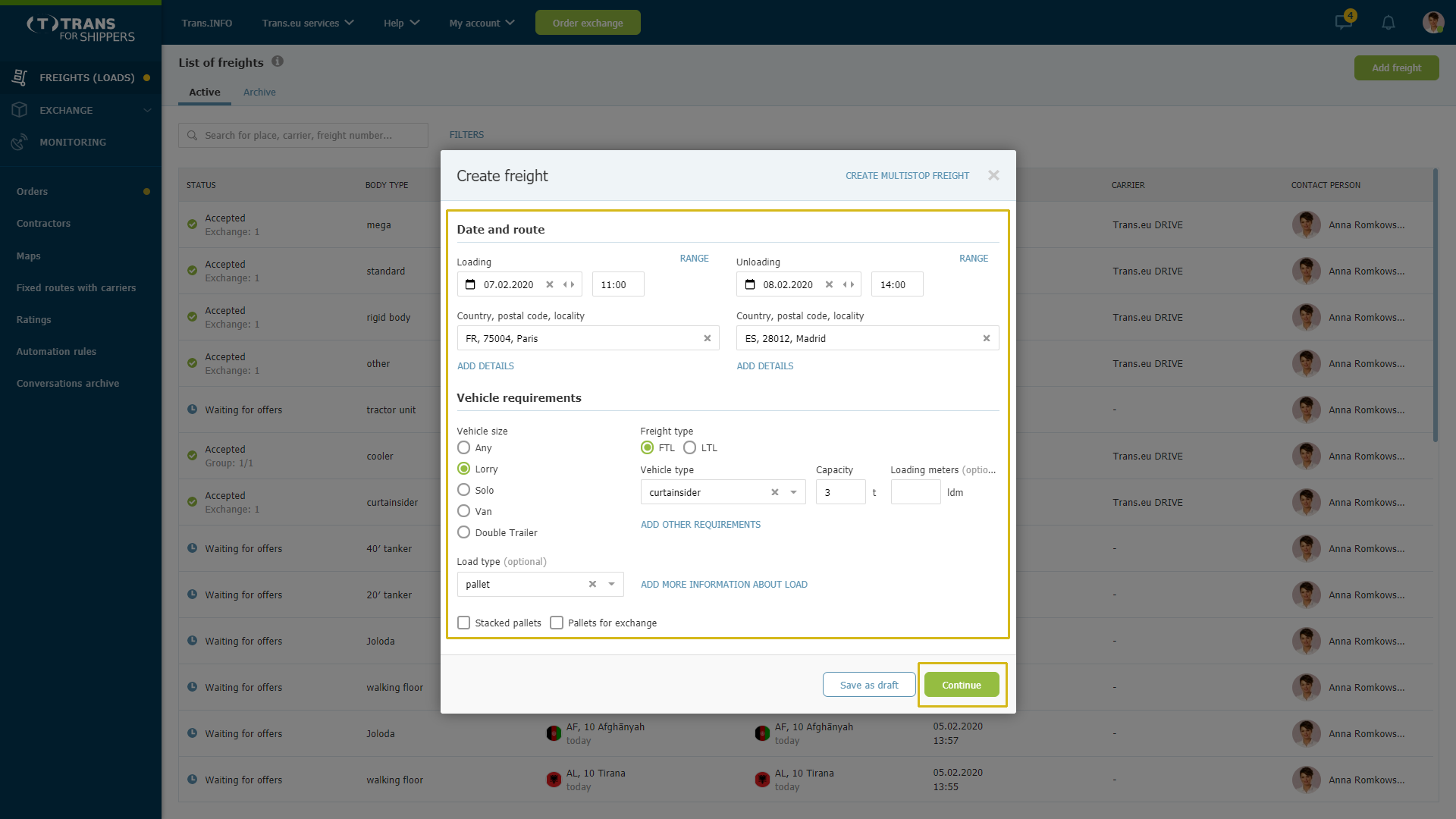
Task: Open the loading date calendar icon
Action: pos(470,284)
